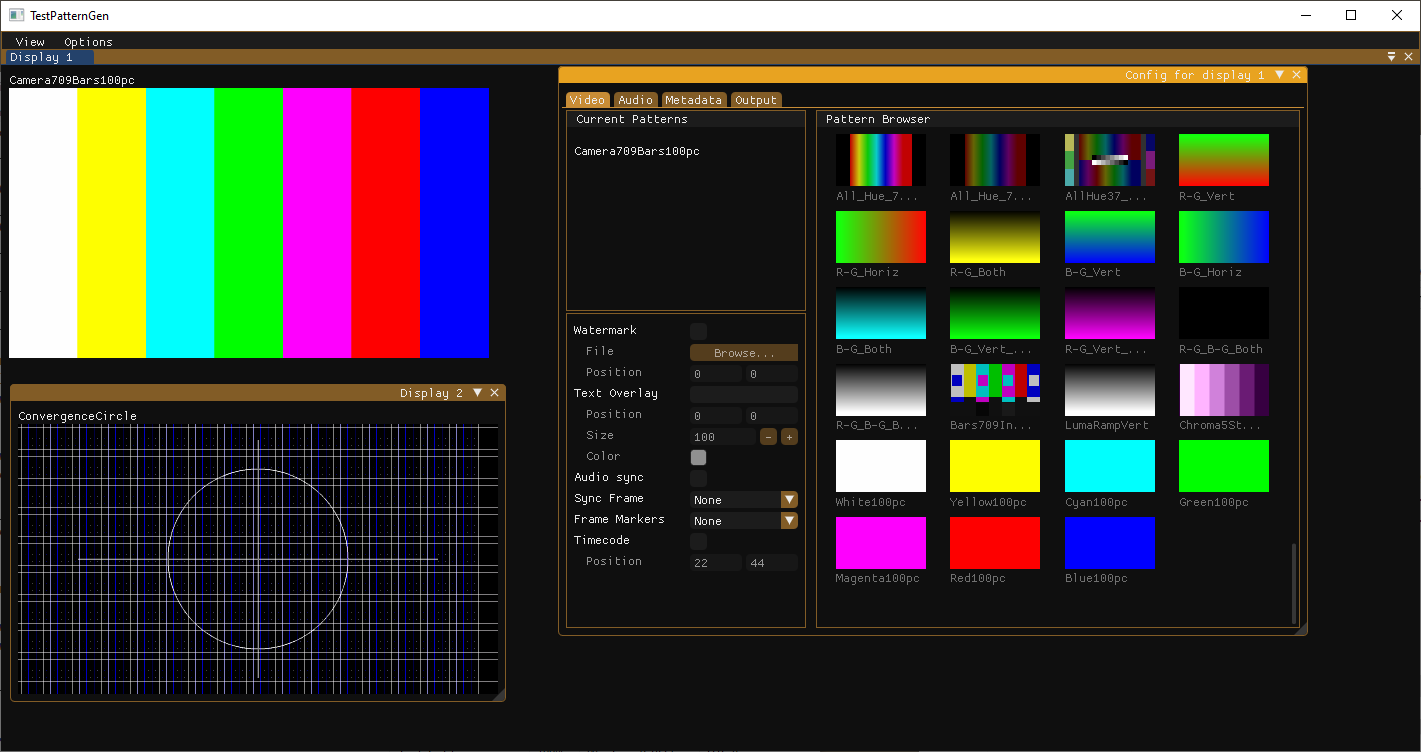Switch to the Audio tab
Viewport: 1421px width, 752px height.
(x=635, y=100)
